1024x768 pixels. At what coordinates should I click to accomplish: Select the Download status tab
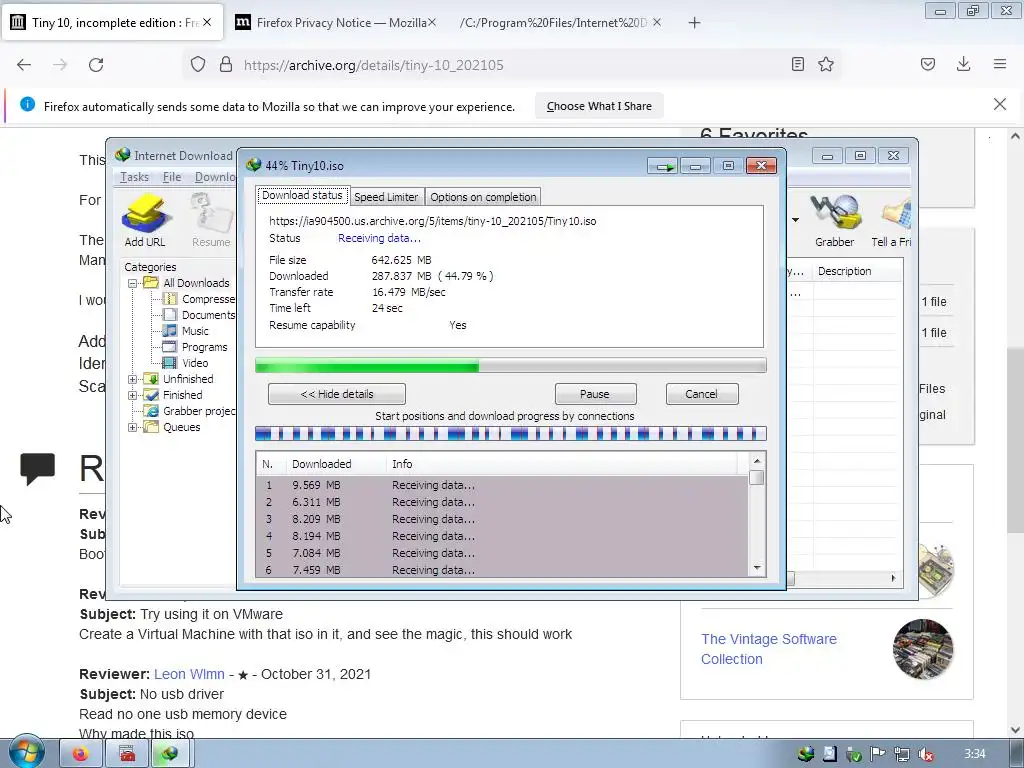[x=302, y=195]
